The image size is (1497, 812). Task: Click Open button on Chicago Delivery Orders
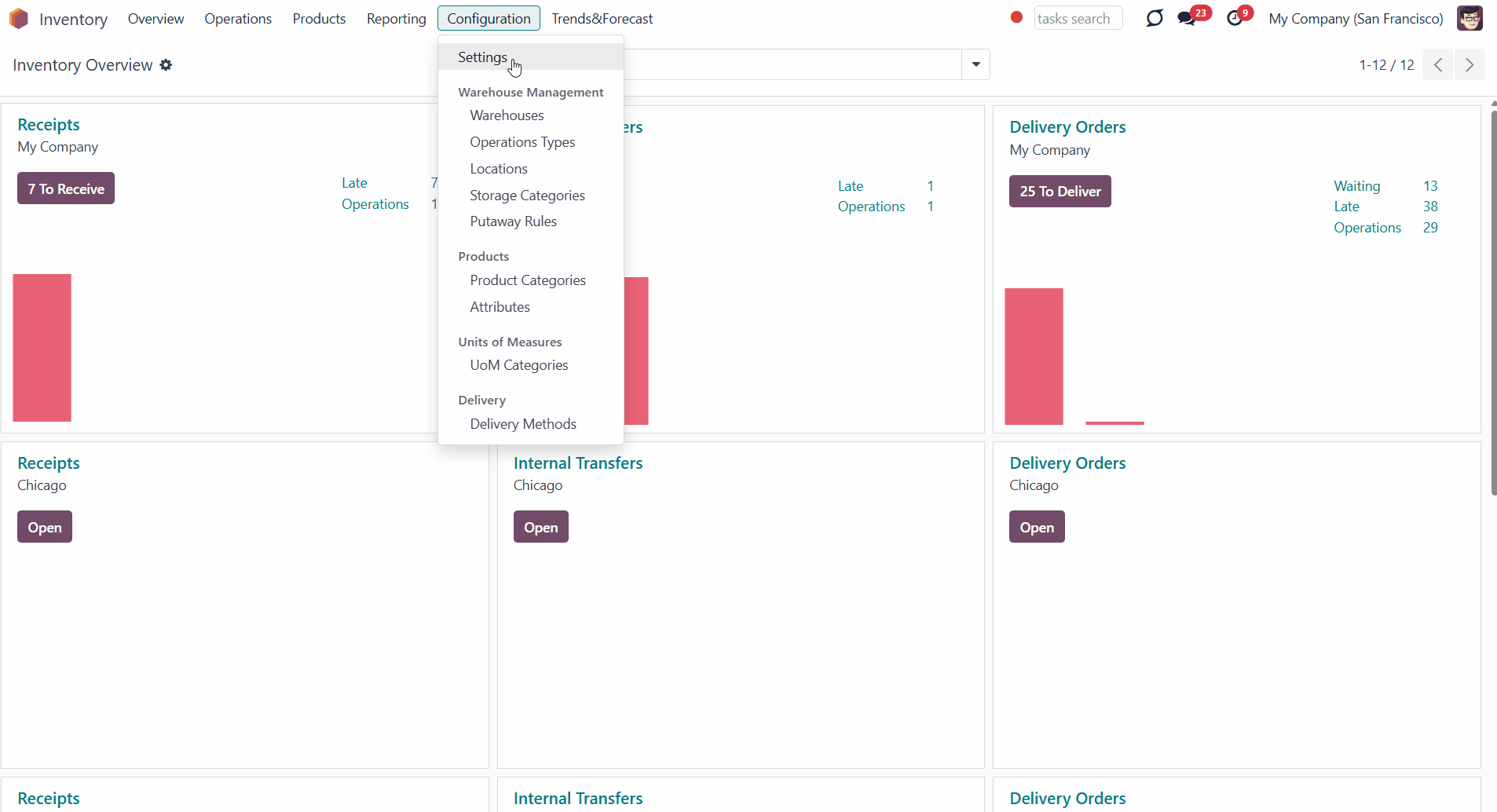click(1037, 527)
